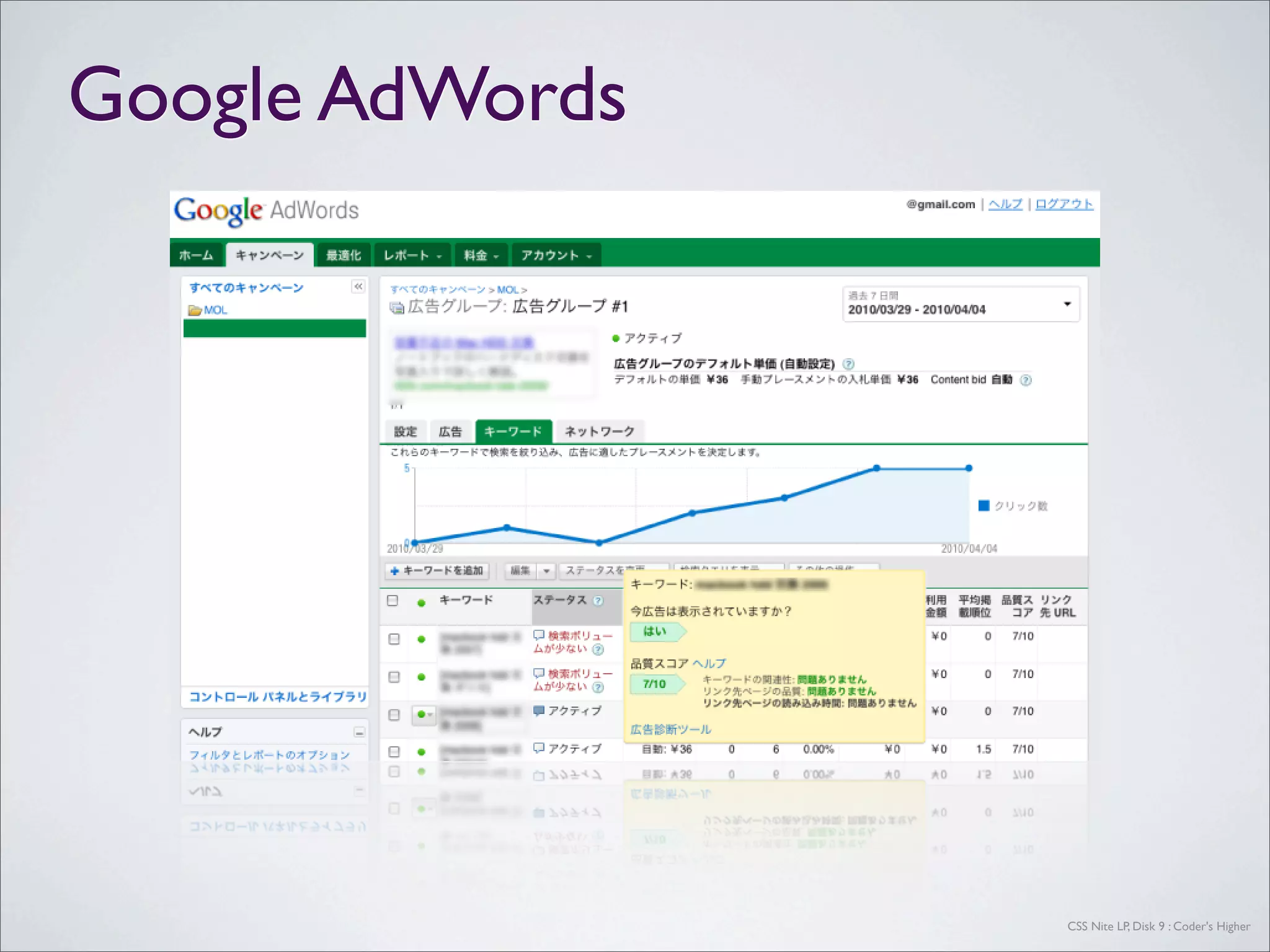Open コントロール パネルとライブラリ link
Viewport: 1270px width, 952px height.
click(278, 697)
